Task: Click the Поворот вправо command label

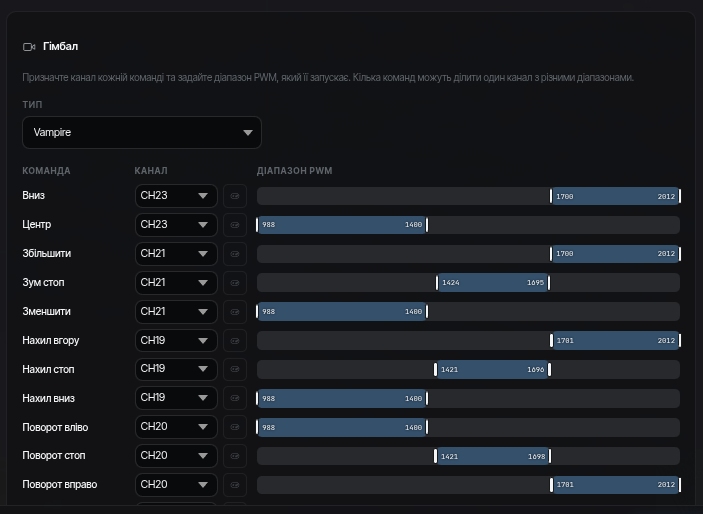Action: [60, 485]
